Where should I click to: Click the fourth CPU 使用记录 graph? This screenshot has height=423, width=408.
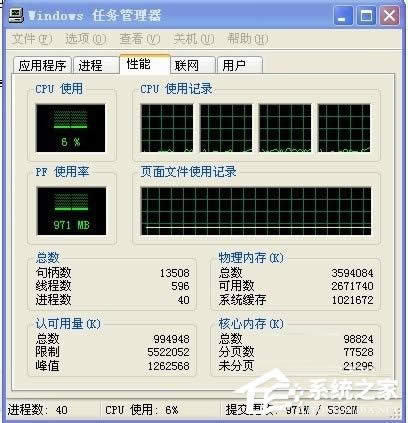pyautogui.click(x=344, y=128)
